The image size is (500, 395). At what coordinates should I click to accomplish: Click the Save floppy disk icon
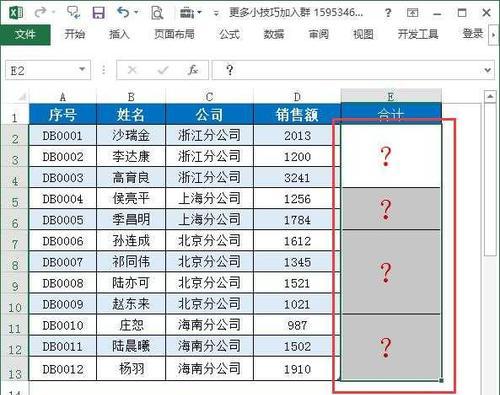tap(98, 13)
